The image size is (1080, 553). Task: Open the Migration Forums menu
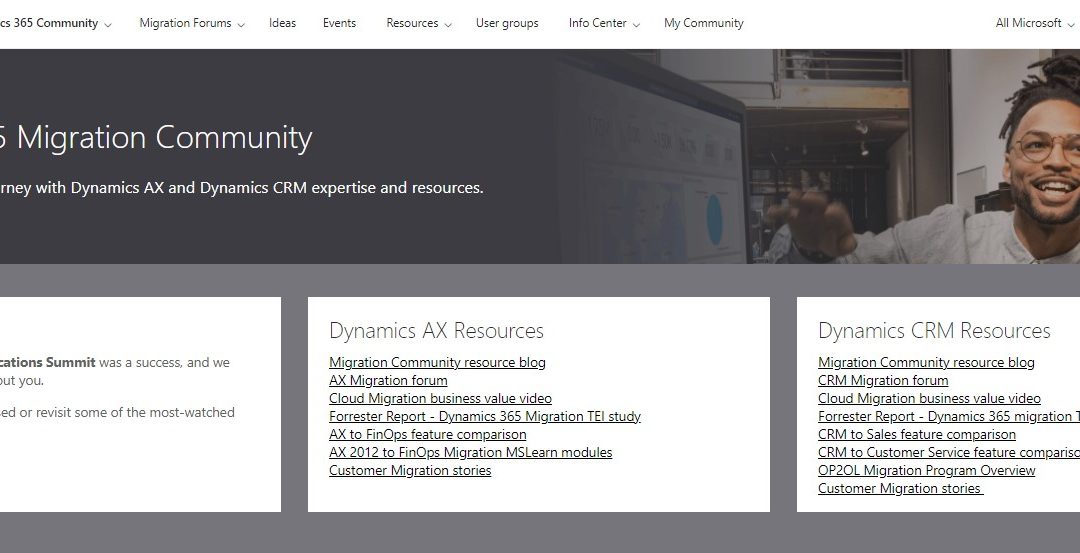tap(191, 23)
